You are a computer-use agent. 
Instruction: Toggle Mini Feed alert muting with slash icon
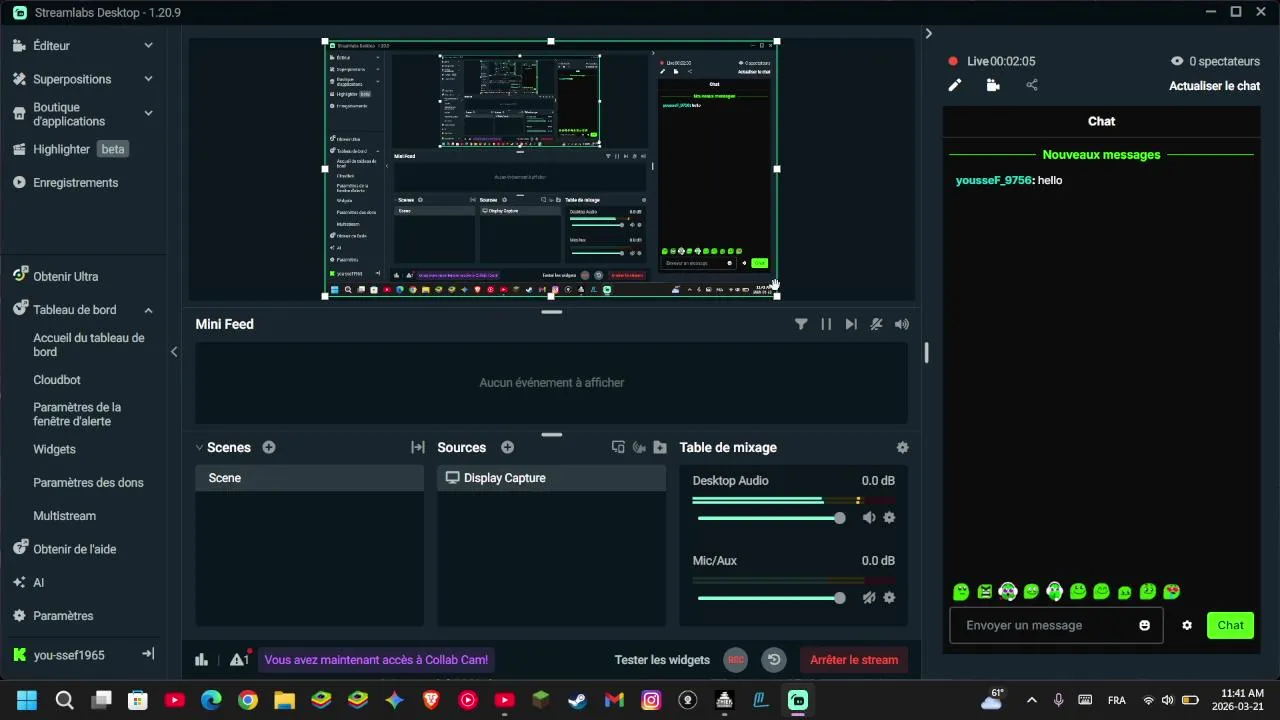click(x=876, y=324)
